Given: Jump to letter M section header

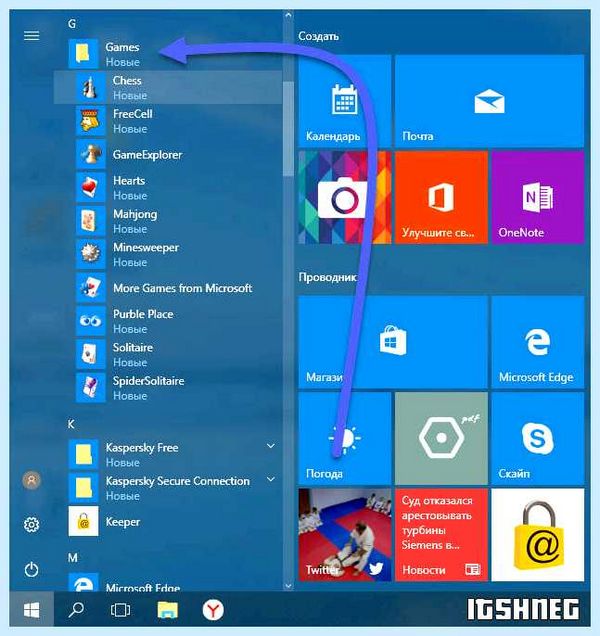Looking at the screenshot, I should 72,558.
